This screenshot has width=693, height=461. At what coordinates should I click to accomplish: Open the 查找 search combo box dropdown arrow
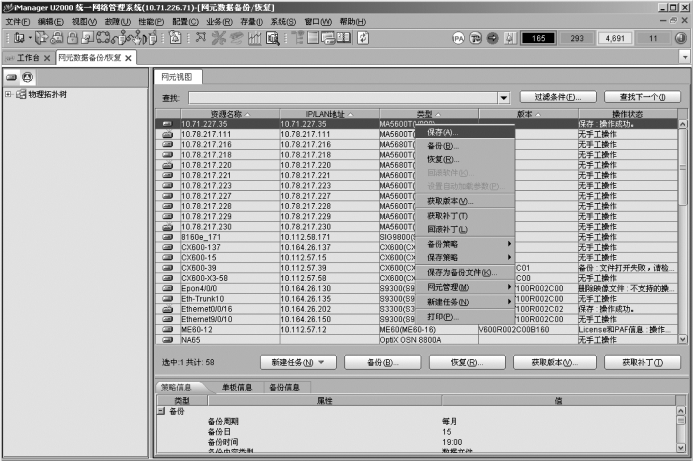(x=504, y=98)
